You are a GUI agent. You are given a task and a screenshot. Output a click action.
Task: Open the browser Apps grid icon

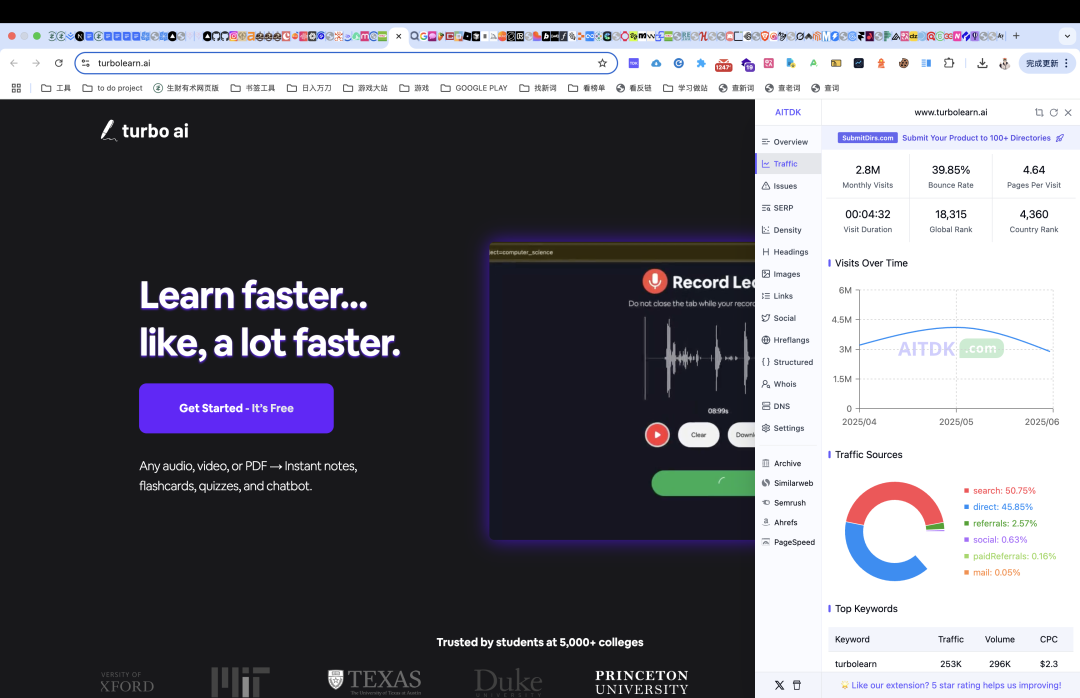click(x=17, y=88)
